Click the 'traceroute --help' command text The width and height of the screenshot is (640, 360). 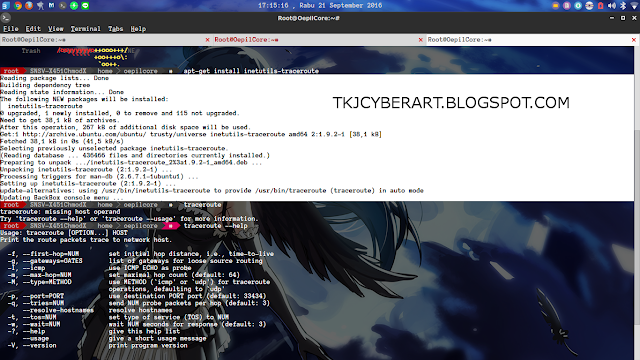[x=216, y=226]
